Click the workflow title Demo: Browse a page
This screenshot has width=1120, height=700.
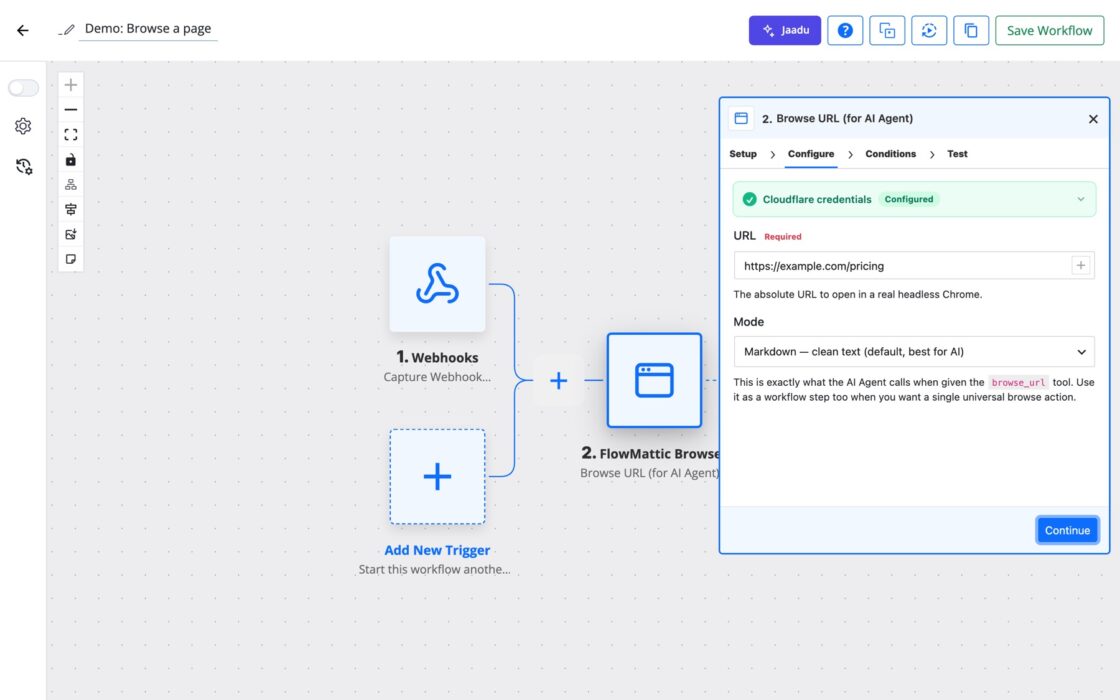[x=148, y=29]
